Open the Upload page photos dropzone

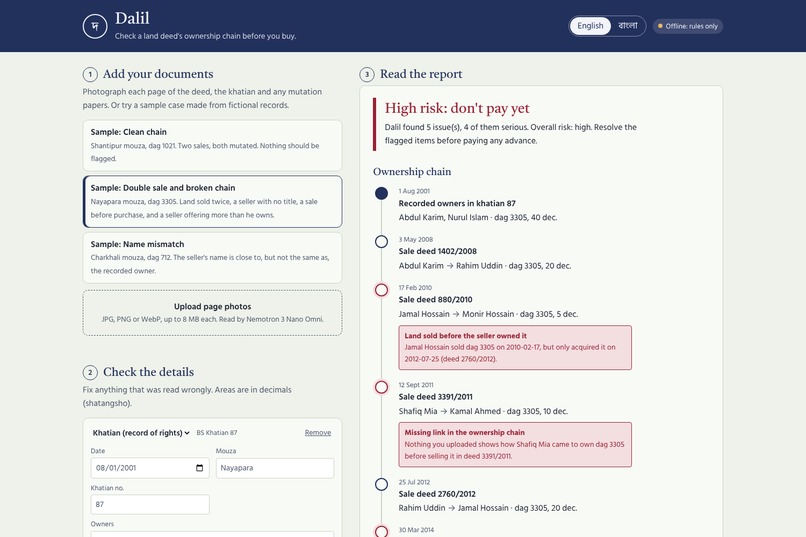(212, 312)
